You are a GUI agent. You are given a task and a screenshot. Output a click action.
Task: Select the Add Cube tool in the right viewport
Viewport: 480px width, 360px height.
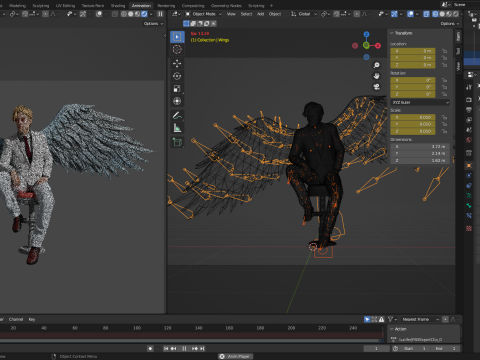click(x=177, y=142)
